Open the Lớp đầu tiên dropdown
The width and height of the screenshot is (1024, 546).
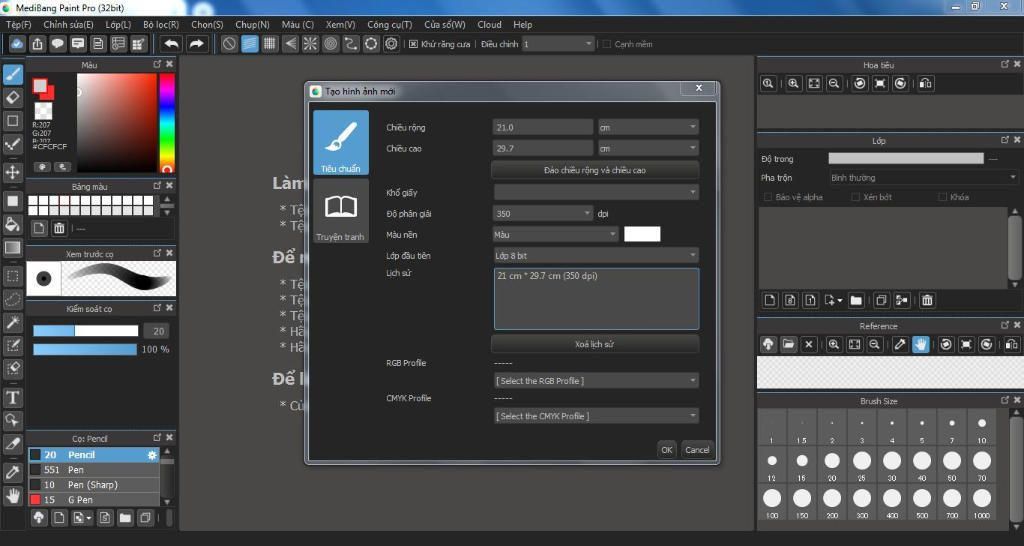(596, 255)
